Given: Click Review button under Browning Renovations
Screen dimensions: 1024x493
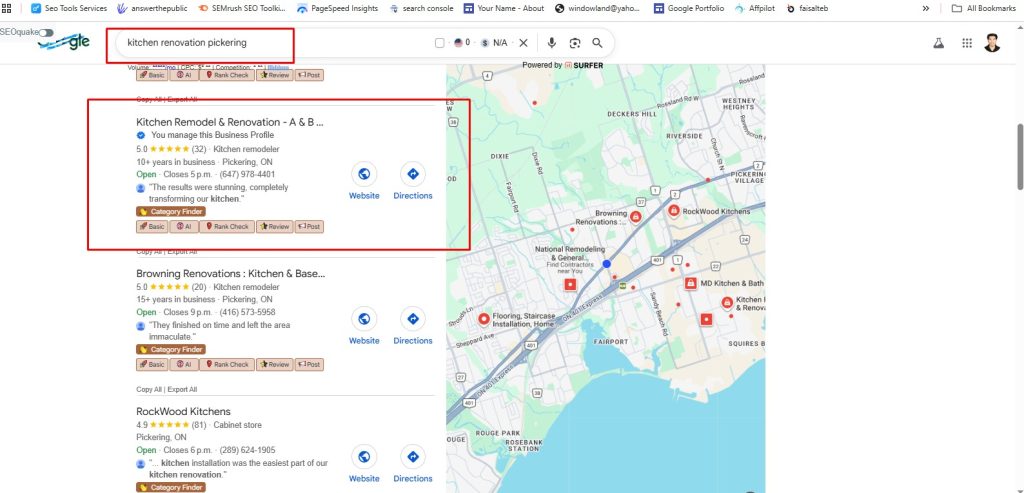Looking at the screenshot, I should pos(274,364).
